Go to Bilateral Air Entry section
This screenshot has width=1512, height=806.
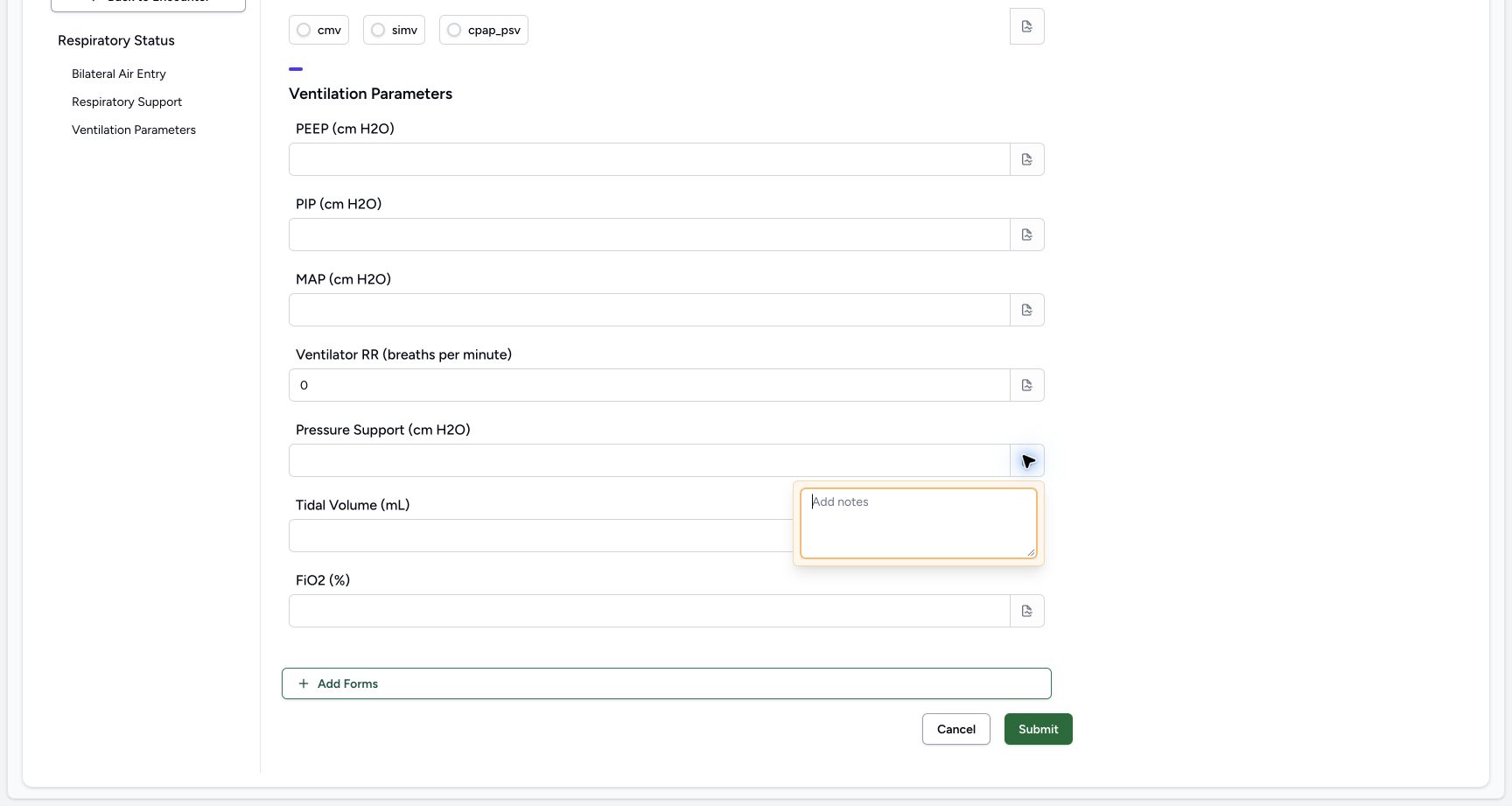pyautogui.click(x=119, y=74)
